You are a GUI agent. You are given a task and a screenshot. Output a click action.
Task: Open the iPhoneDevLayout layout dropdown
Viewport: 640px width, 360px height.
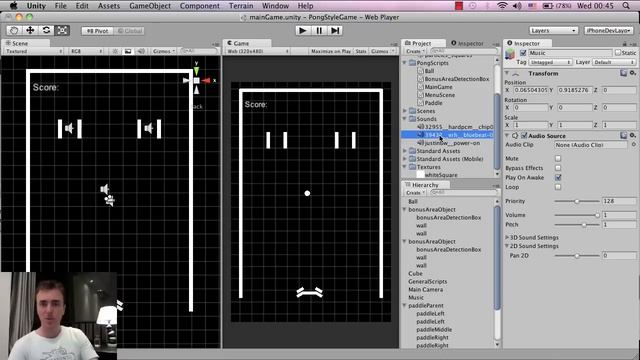click(x=609, y=31)
